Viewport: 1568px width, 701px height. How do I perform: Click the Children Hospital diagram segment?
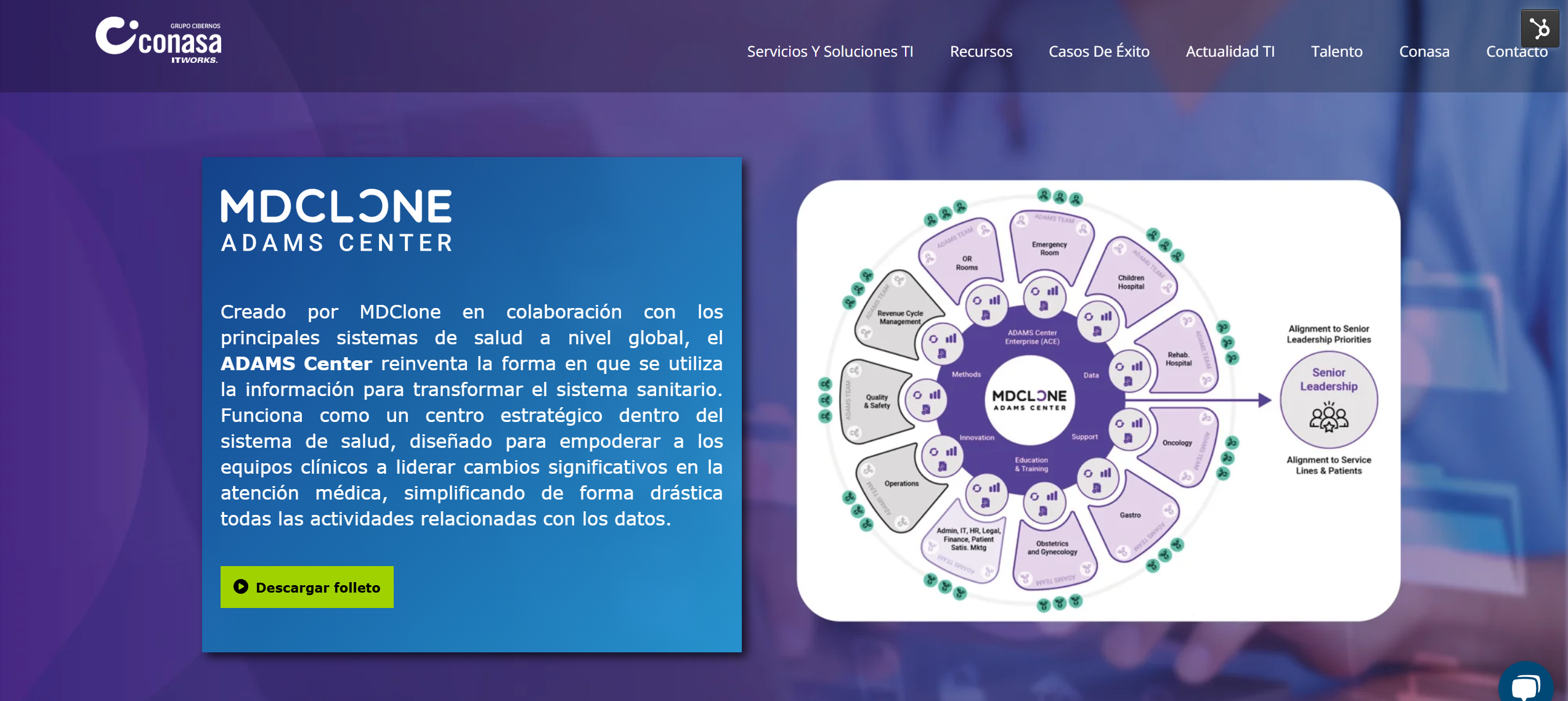point(1131,282)
